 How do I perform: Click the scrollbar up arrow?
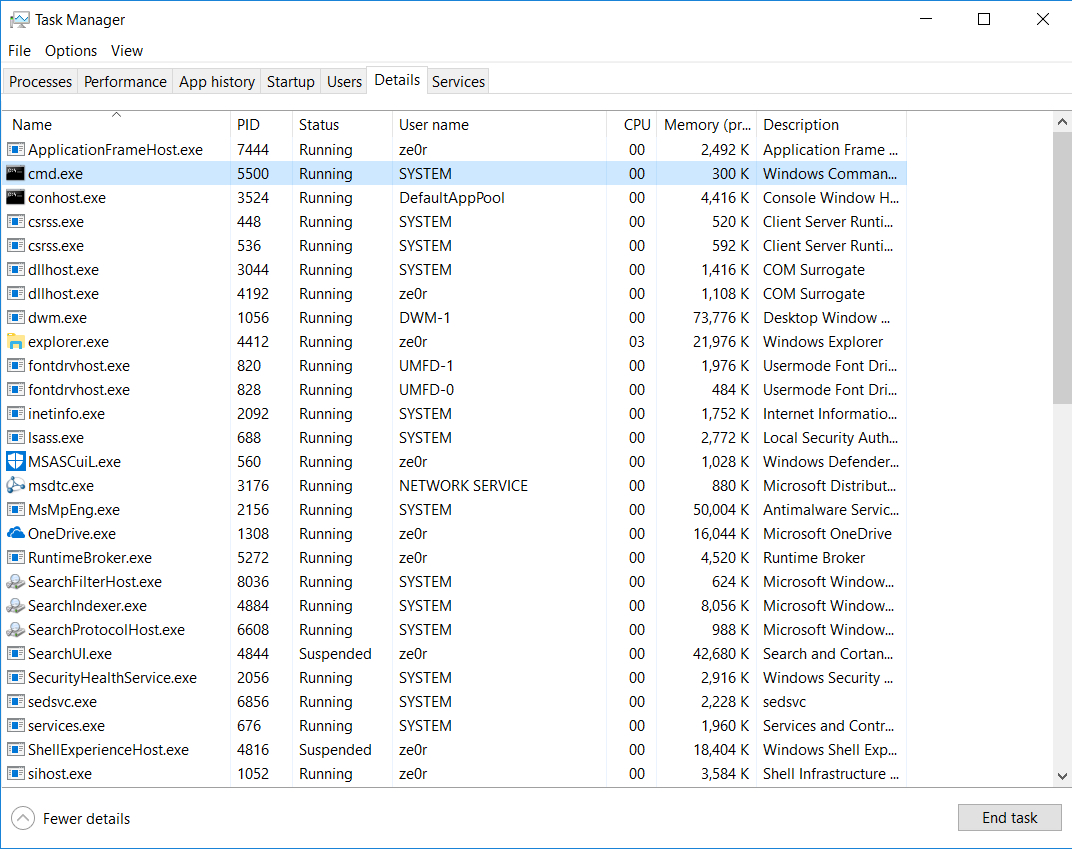pyautogui.click(x=1062, y=122)
